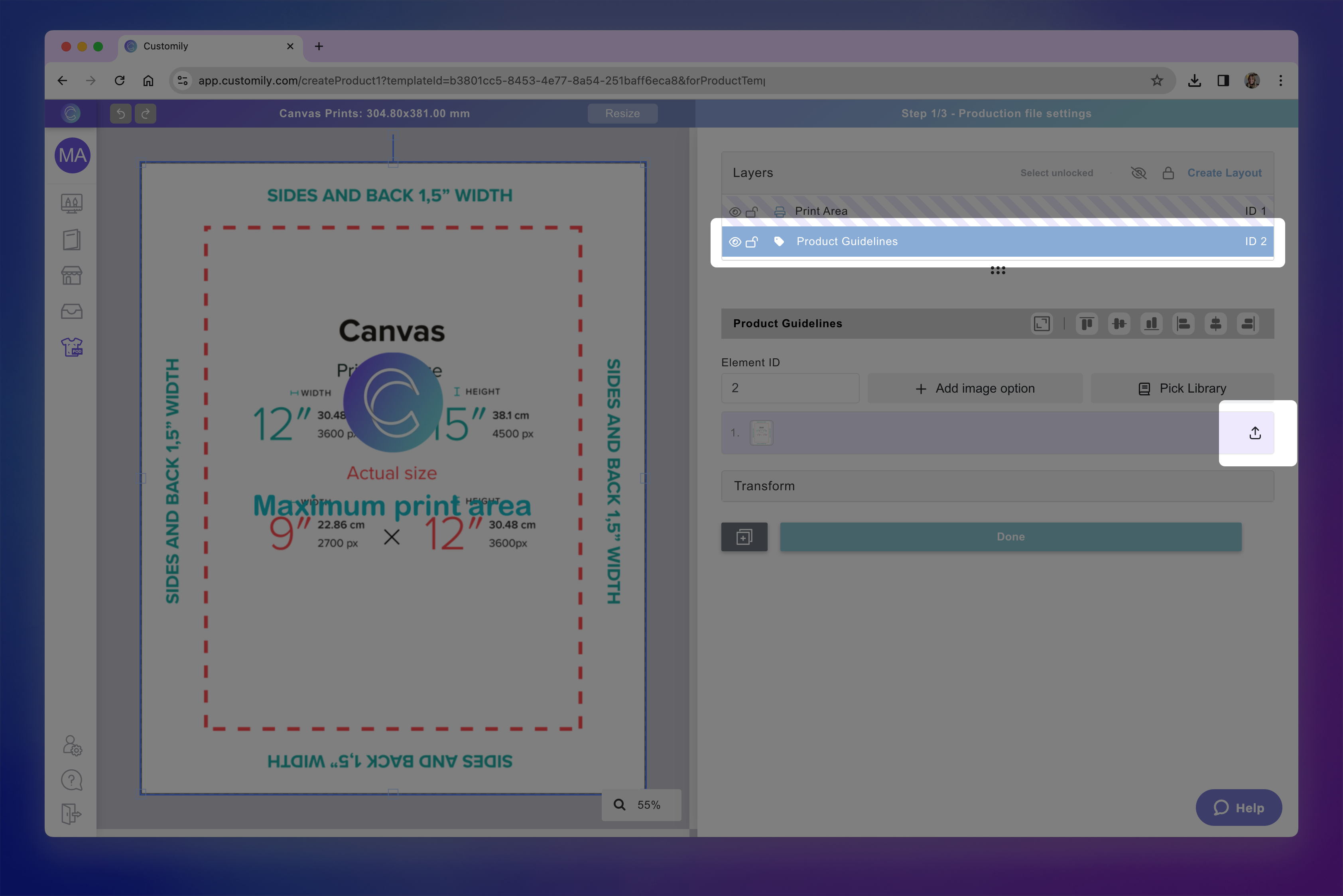Click the fit-to-canvas expand icon

(1041, 324)
